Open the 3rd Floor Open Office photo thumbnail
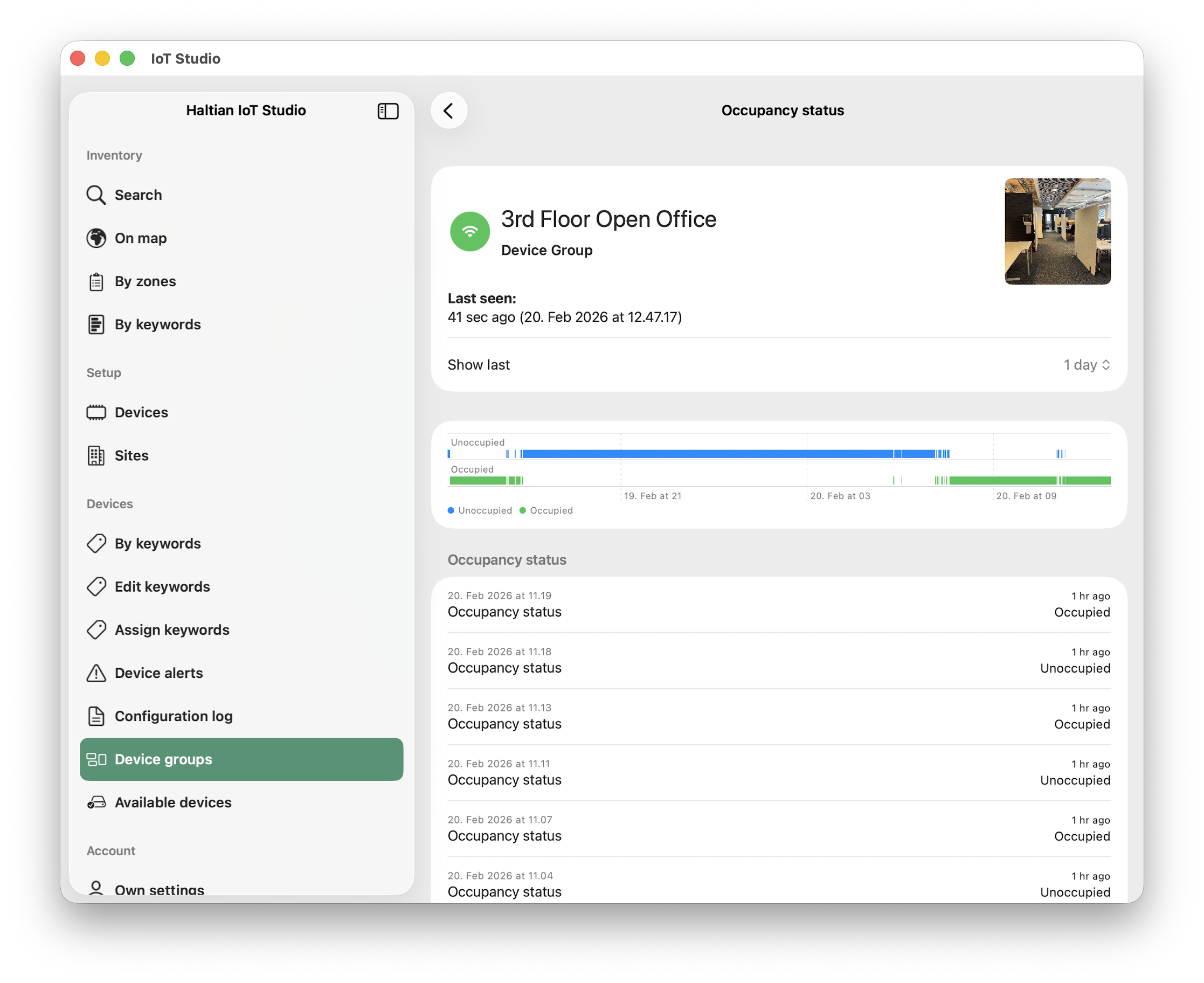Screen dimensions: 1204x983 coord(1057,231)
